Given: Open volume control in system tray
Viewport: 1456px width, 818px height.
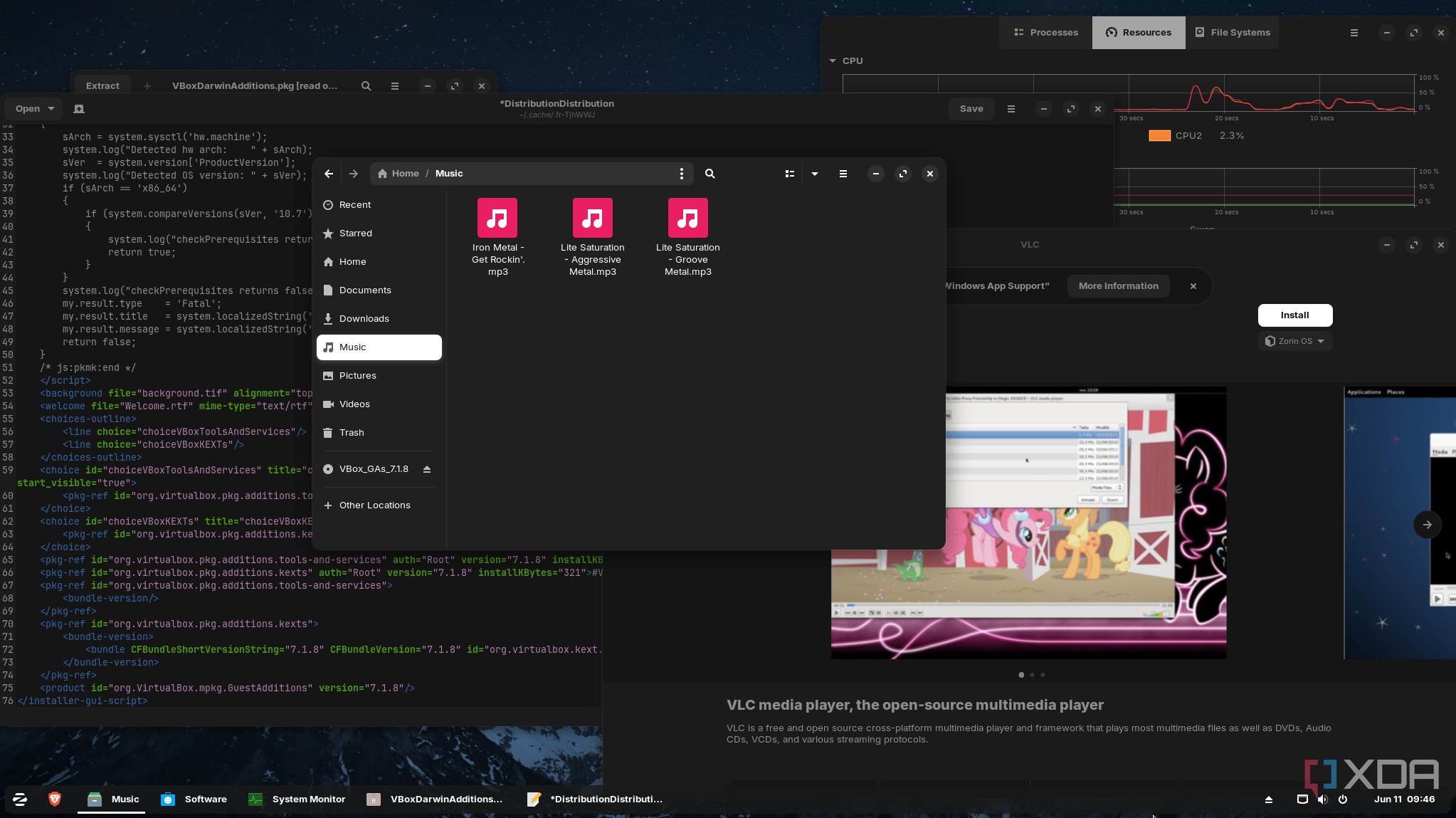Looking at the screenshot, I should 1322,799.
